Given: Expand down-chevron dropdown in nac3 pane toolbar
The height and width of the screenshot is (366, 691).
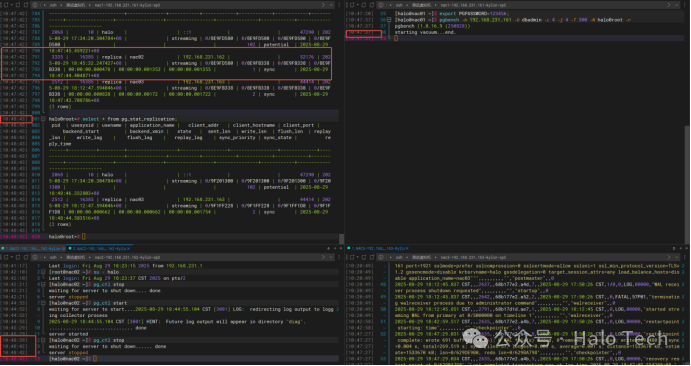Looking at the screenshot, I should [676, 257].
